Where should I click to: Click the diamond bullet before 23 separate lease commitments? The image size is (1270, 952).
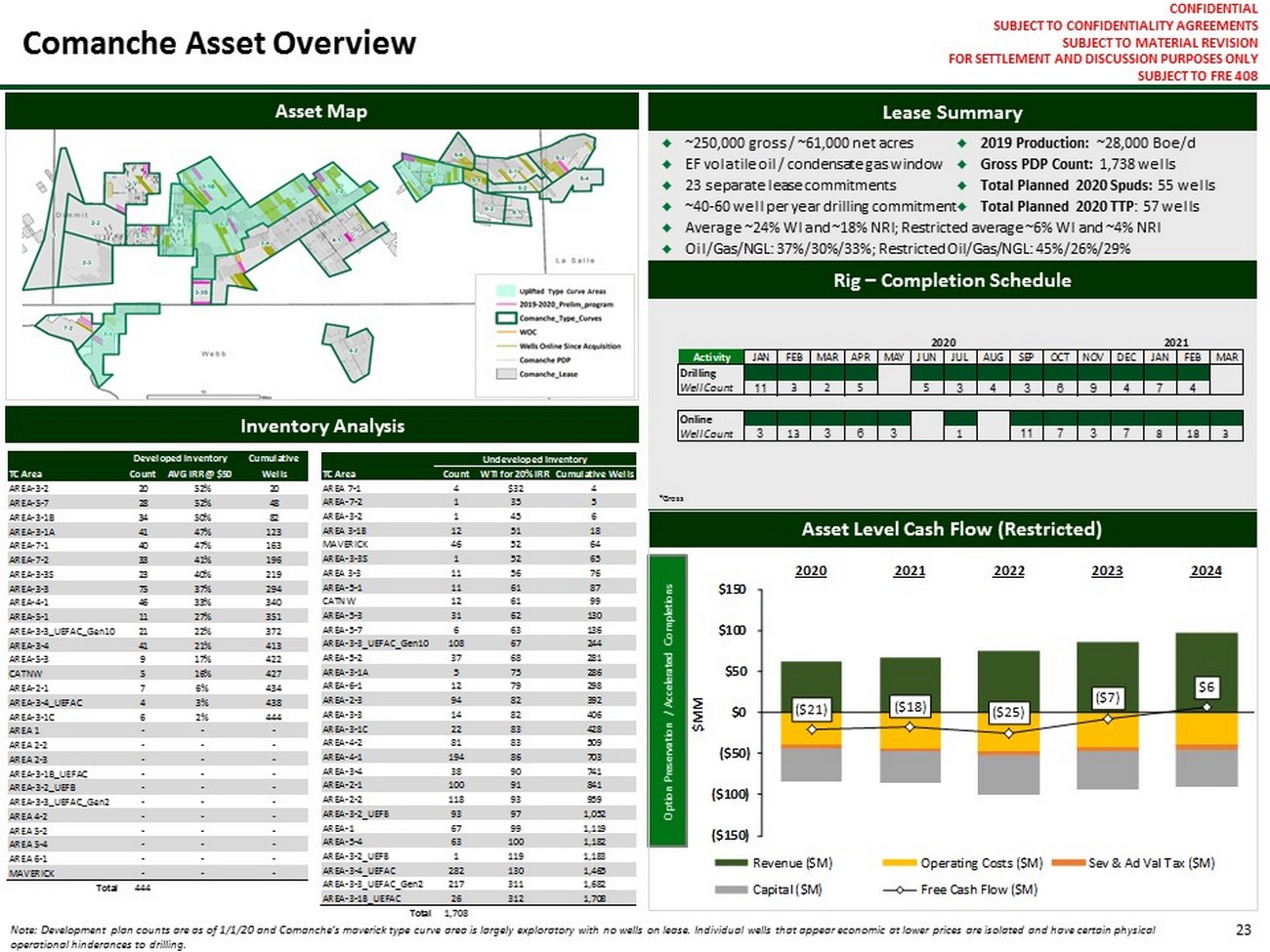[x=667, y=186]
